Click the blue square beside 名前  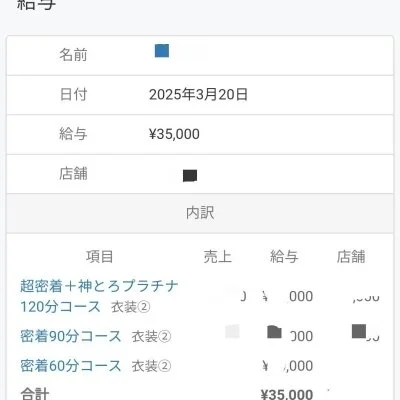(x=162, y=51)
